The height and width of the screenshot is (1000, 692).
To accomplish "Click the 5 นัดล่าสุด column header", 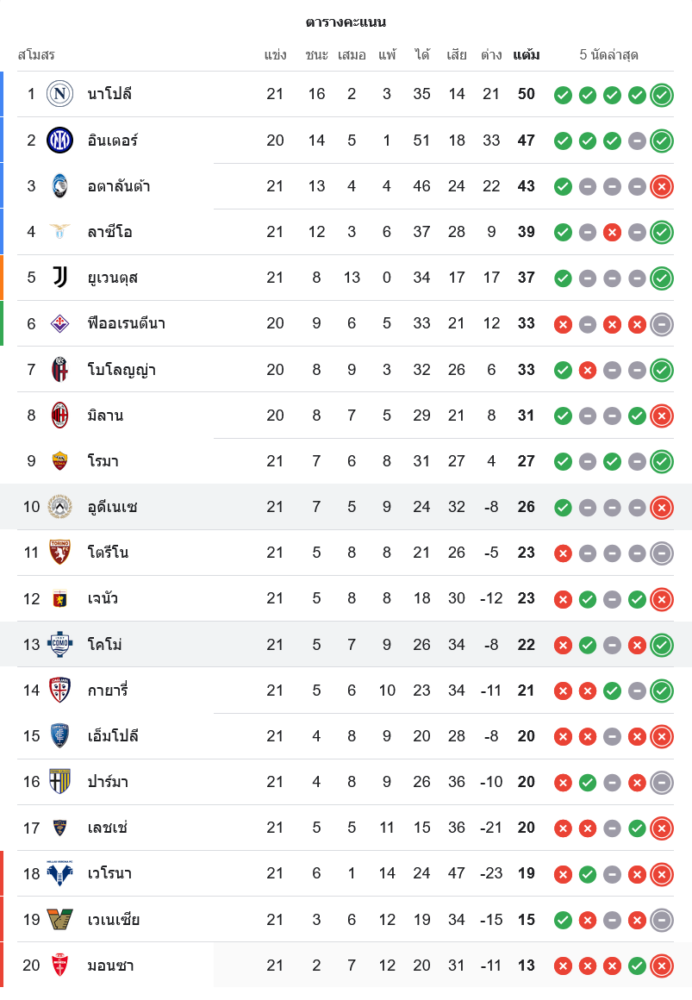I will click(x=608, y=55).
